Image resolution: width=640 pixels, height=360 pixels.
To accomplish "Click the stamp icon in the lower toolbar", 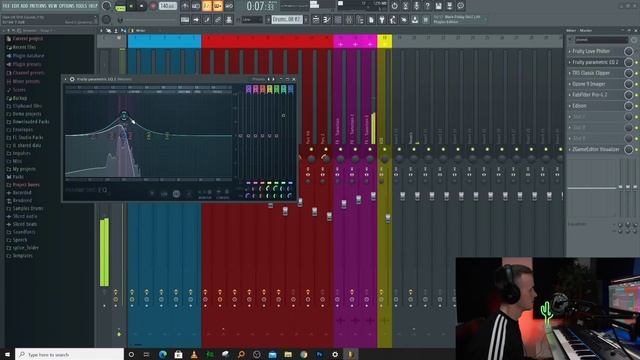I will 229,20.
